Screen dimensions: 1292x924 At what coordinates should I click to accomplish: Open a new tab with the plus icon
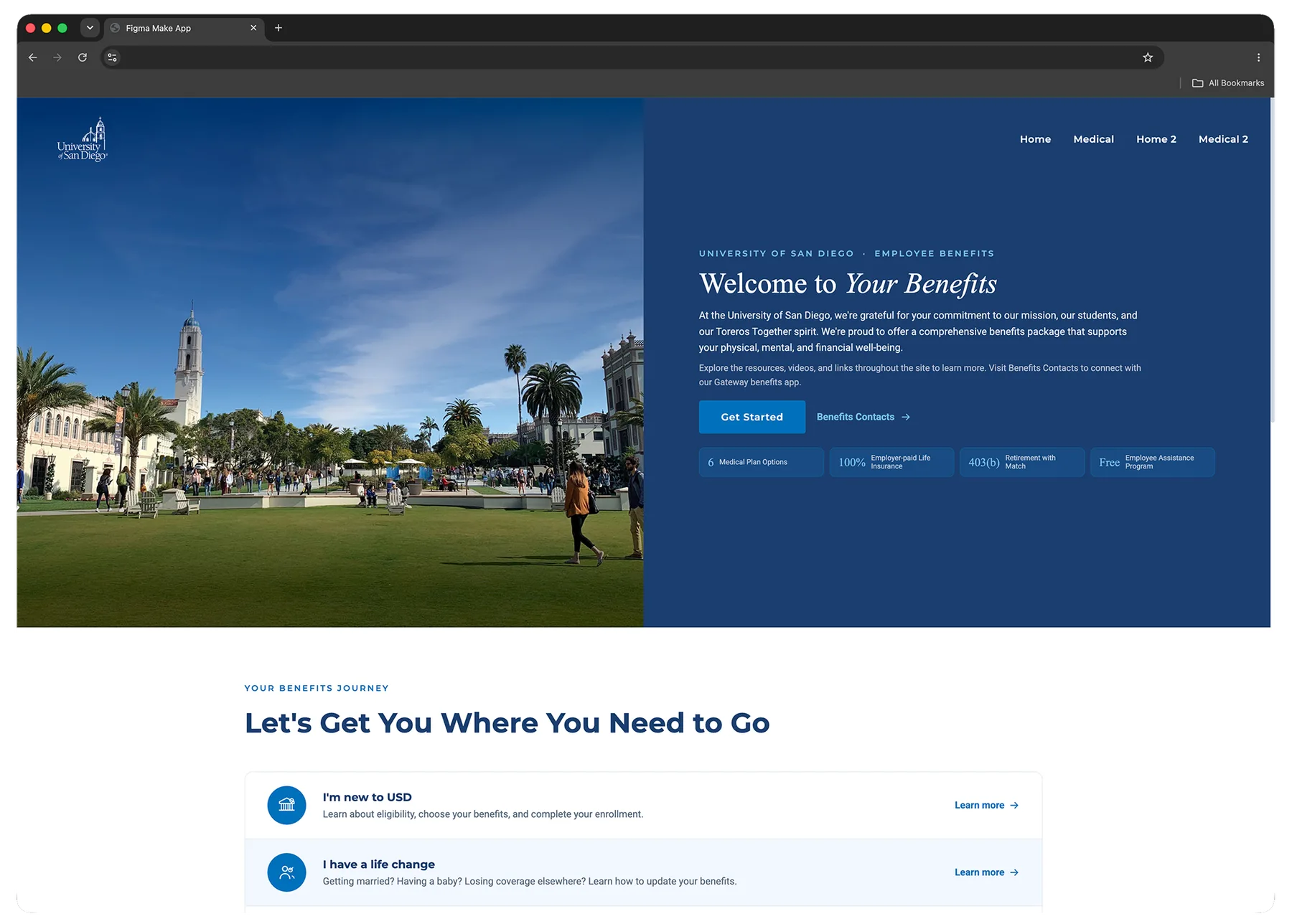coord(278,28)
